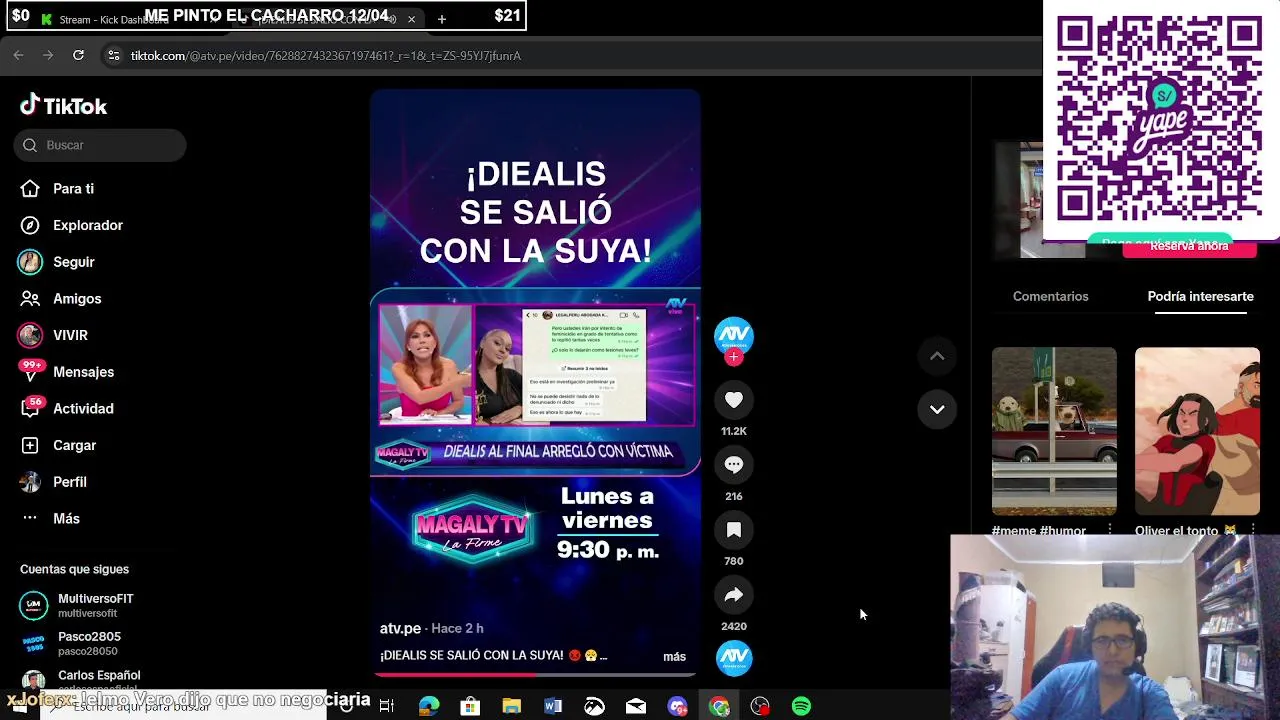The height and width of the screenshot is (720, 1280).
Task: Open the Explorador page
Action: coord(88,225)
